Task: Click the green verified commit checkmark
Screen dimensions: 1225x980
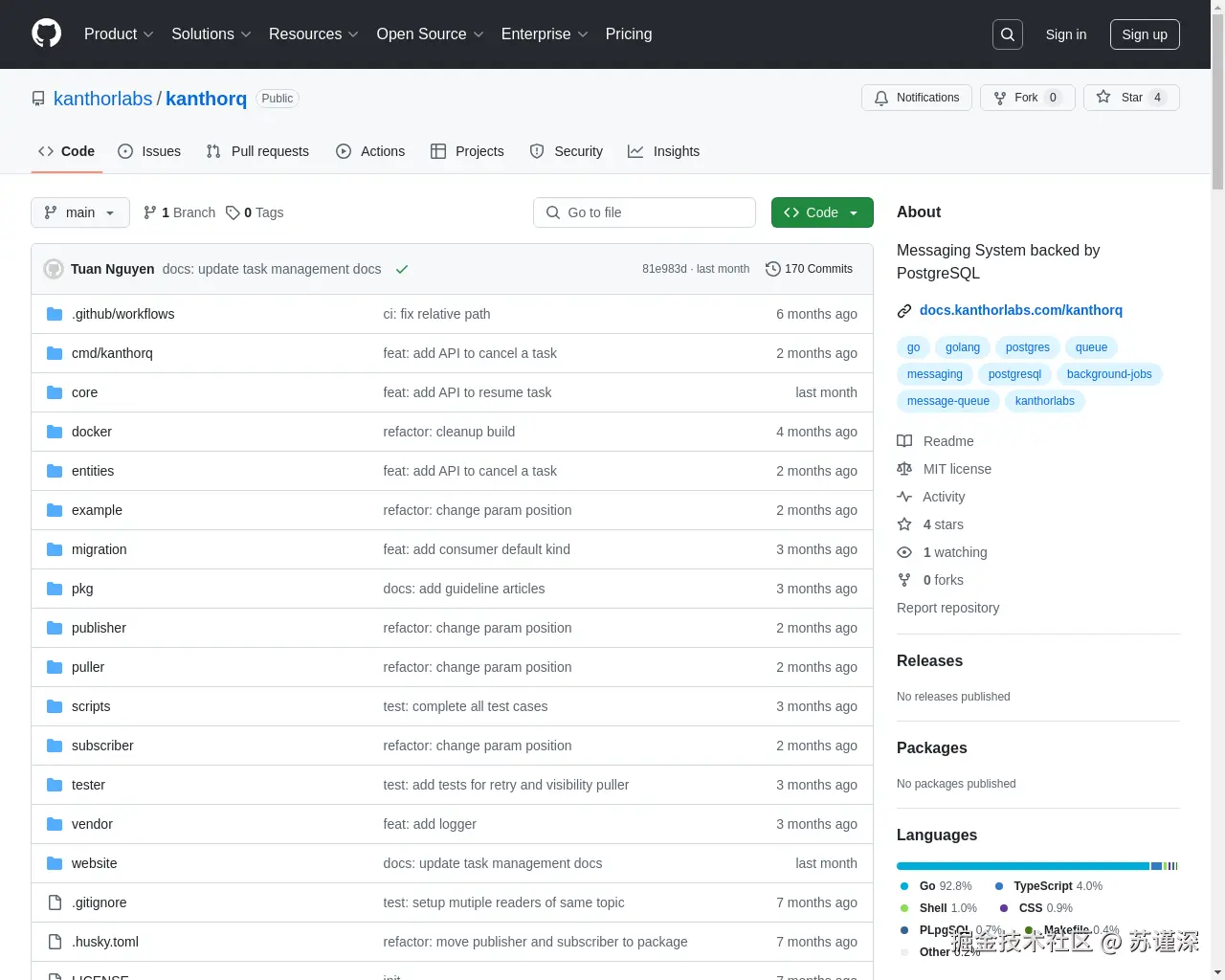Action: (x=402, y=269)
